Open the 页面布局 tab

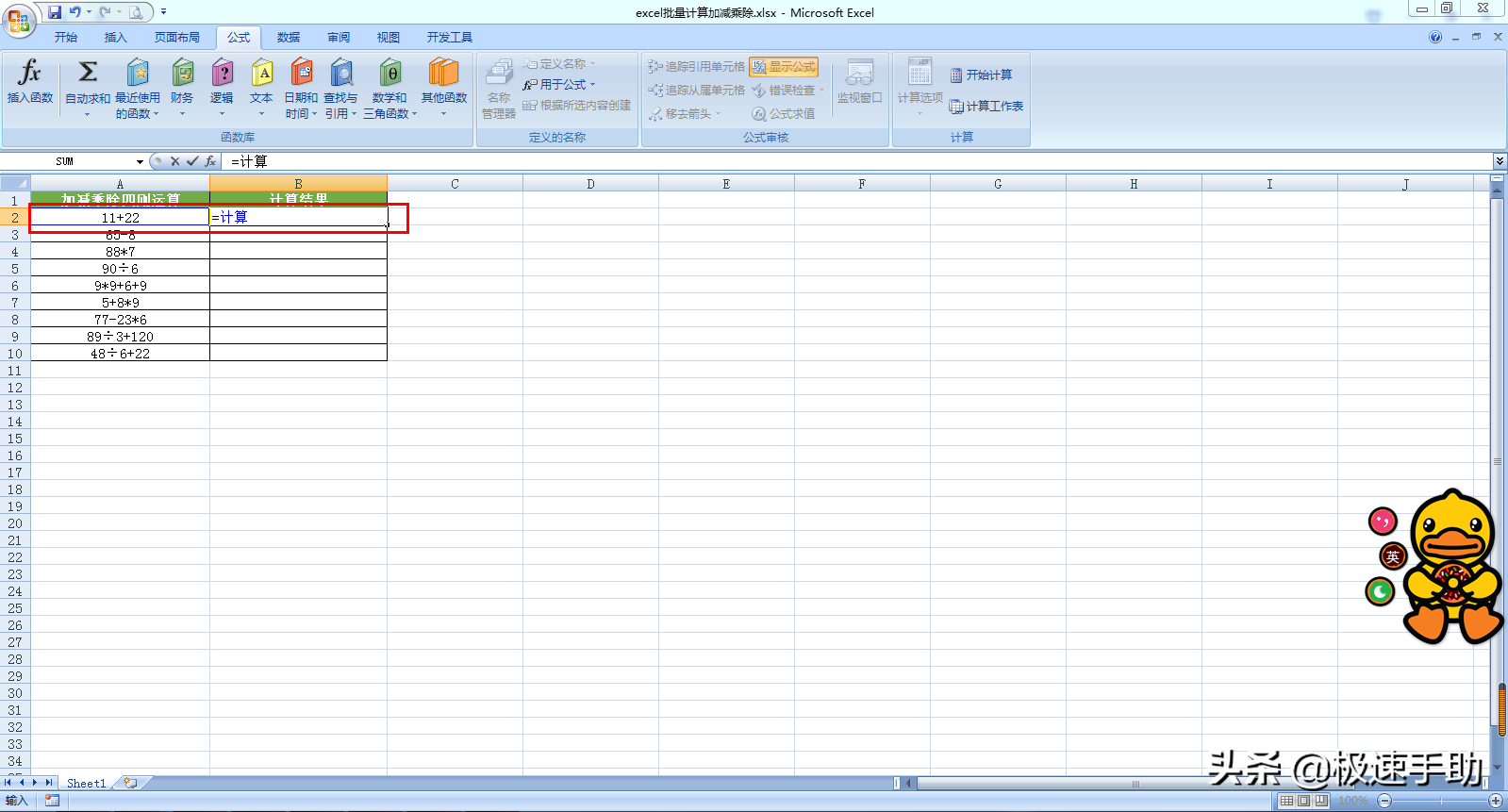177,38
